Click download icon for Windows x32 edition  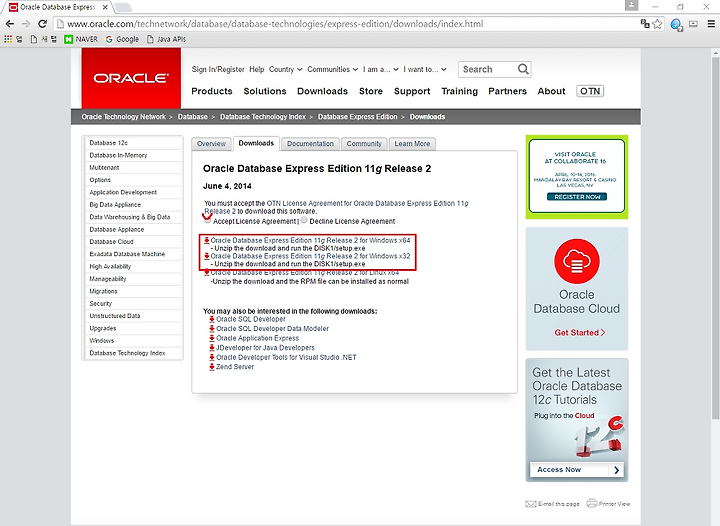coord(207,256)
